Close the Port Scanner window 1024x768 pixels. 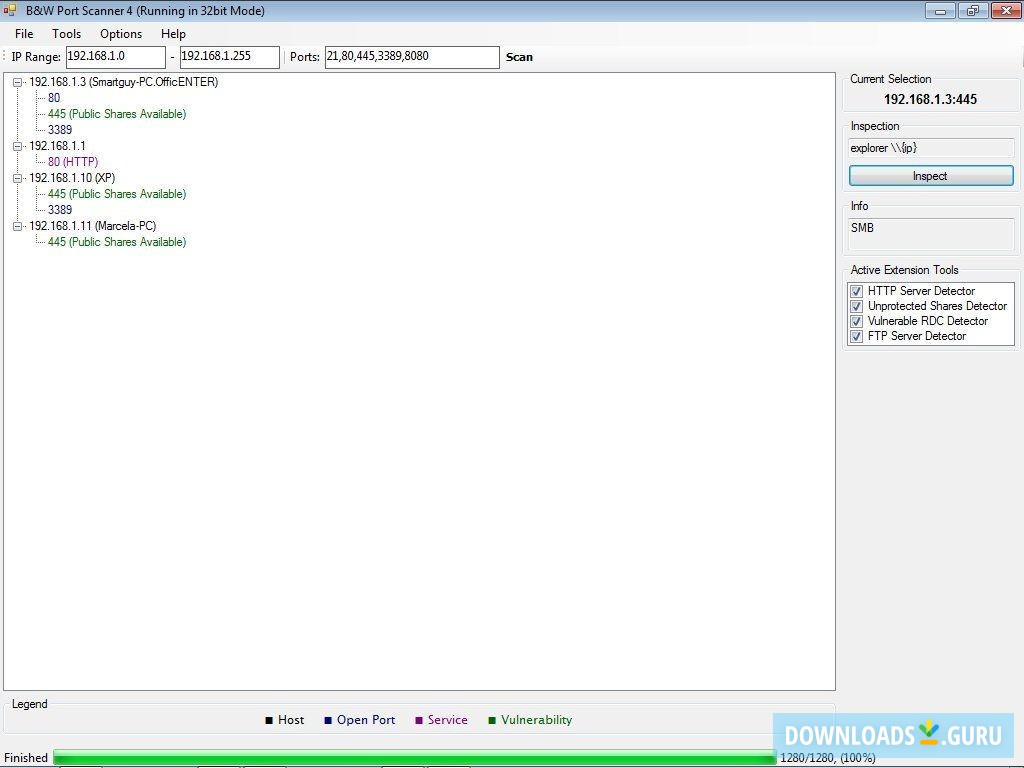[x=1006, y=10]
